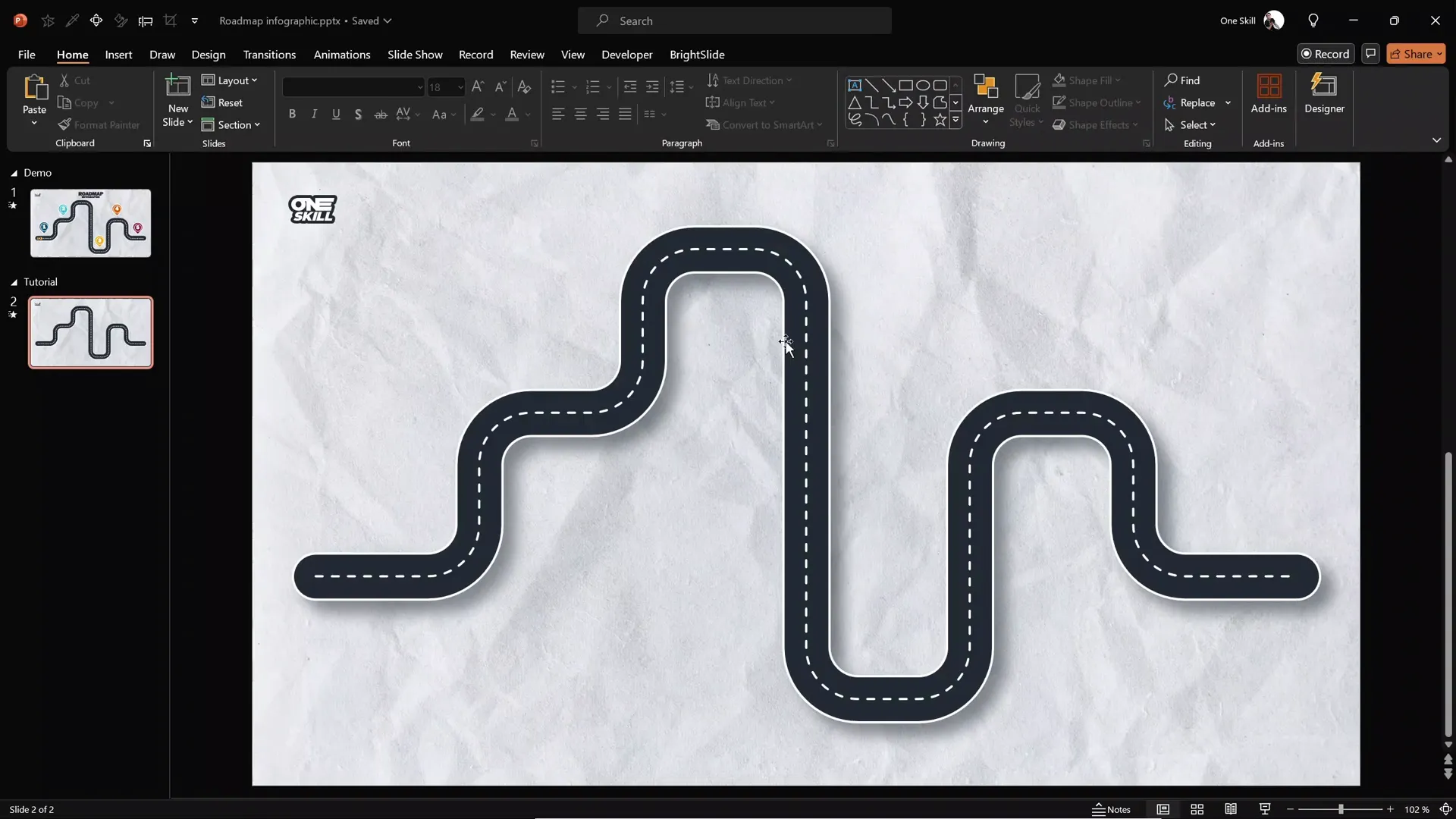Viewport: 1456px width, 819px height.
Task: Adjust the zoom slider handle
Action: click(1341, 809)
